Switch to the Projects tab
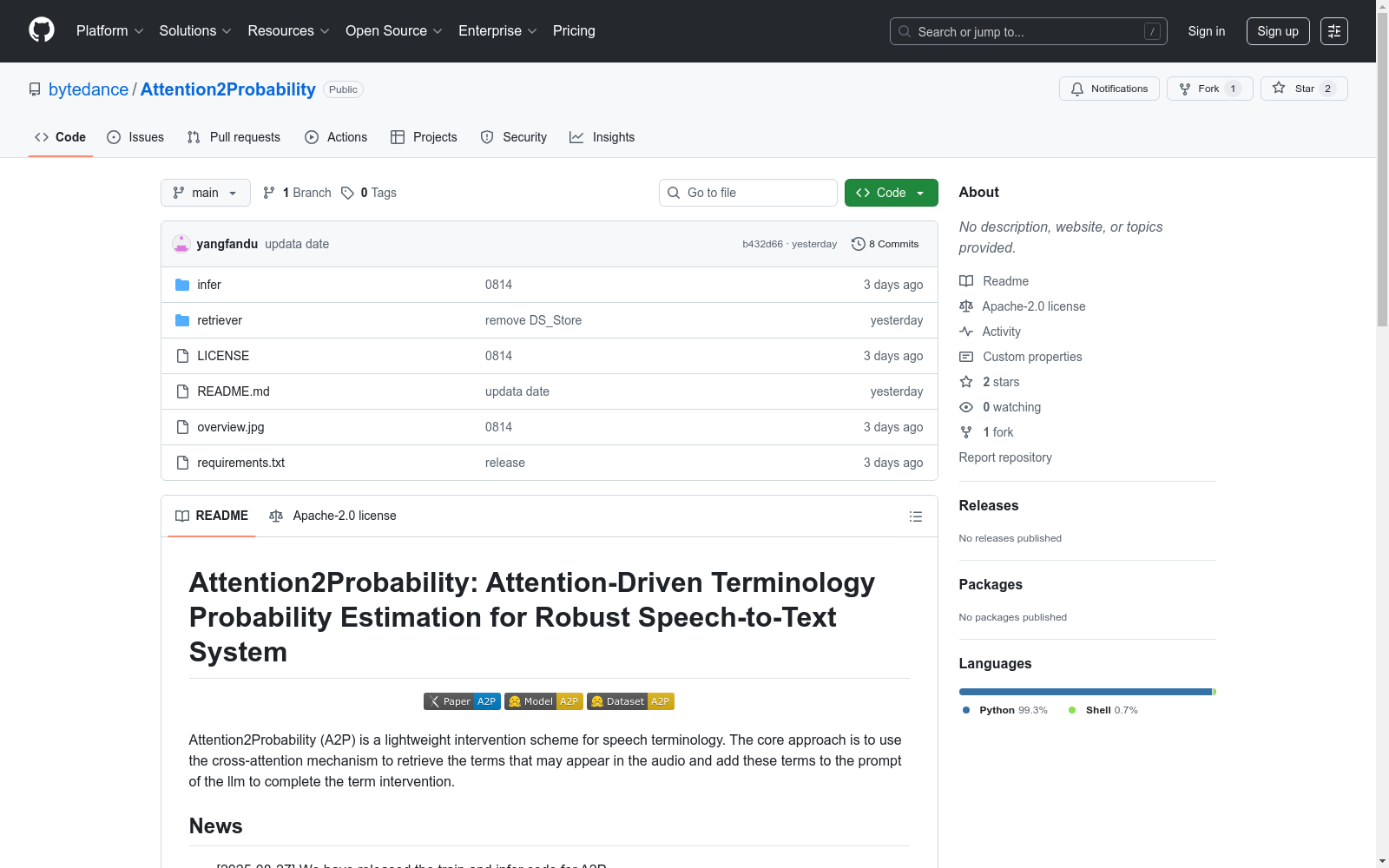This screenshot has width=1389, height=868. [x=424, y=137]
